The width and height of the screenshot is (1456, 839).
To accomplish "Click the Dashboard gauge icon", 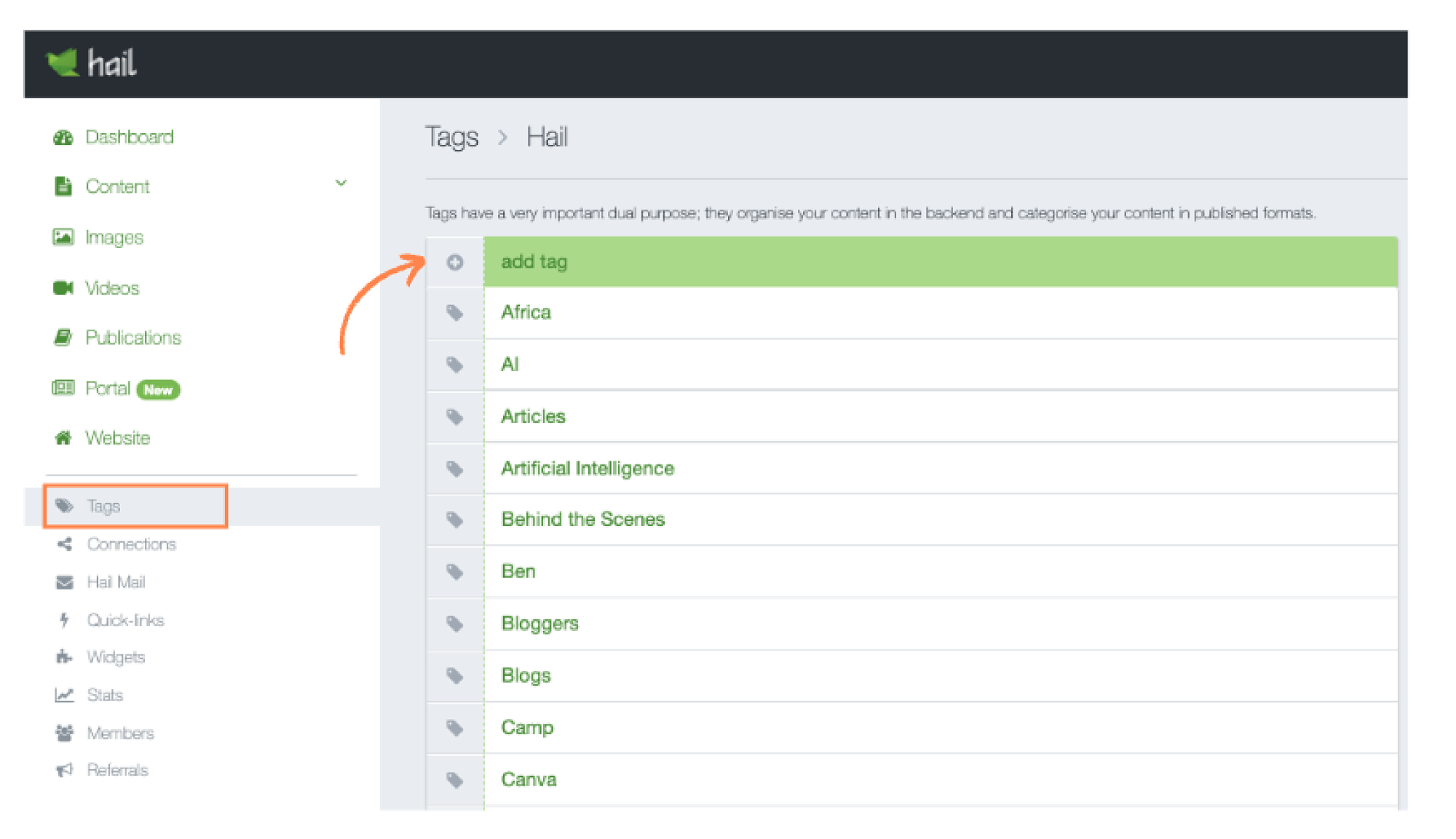I will click(63, 138).
